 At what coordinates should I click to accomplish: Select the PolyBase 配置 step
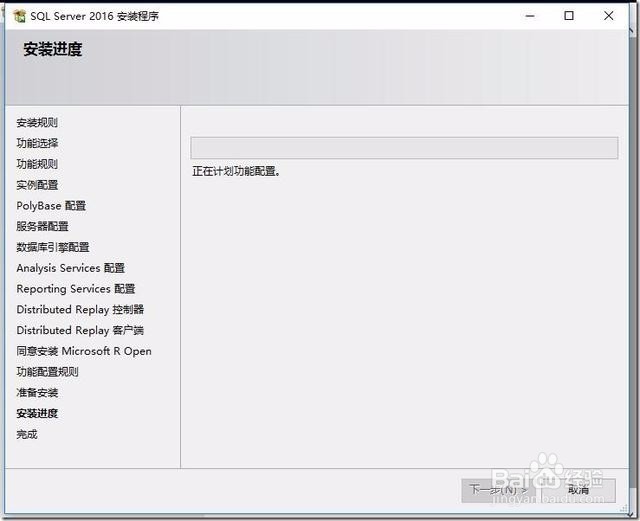[51, 206]
